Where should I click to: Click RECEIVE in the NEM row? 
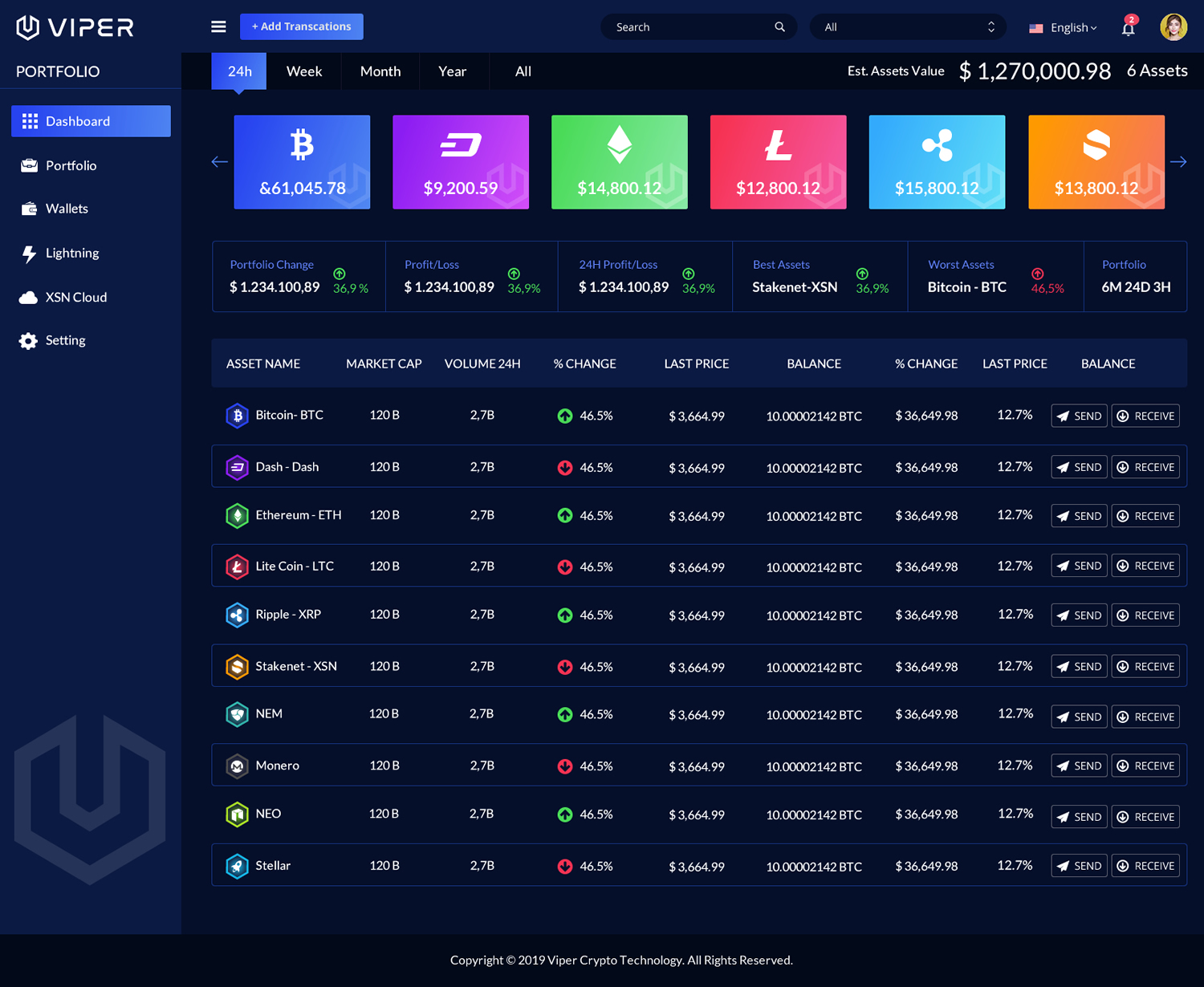(1145, 717)
